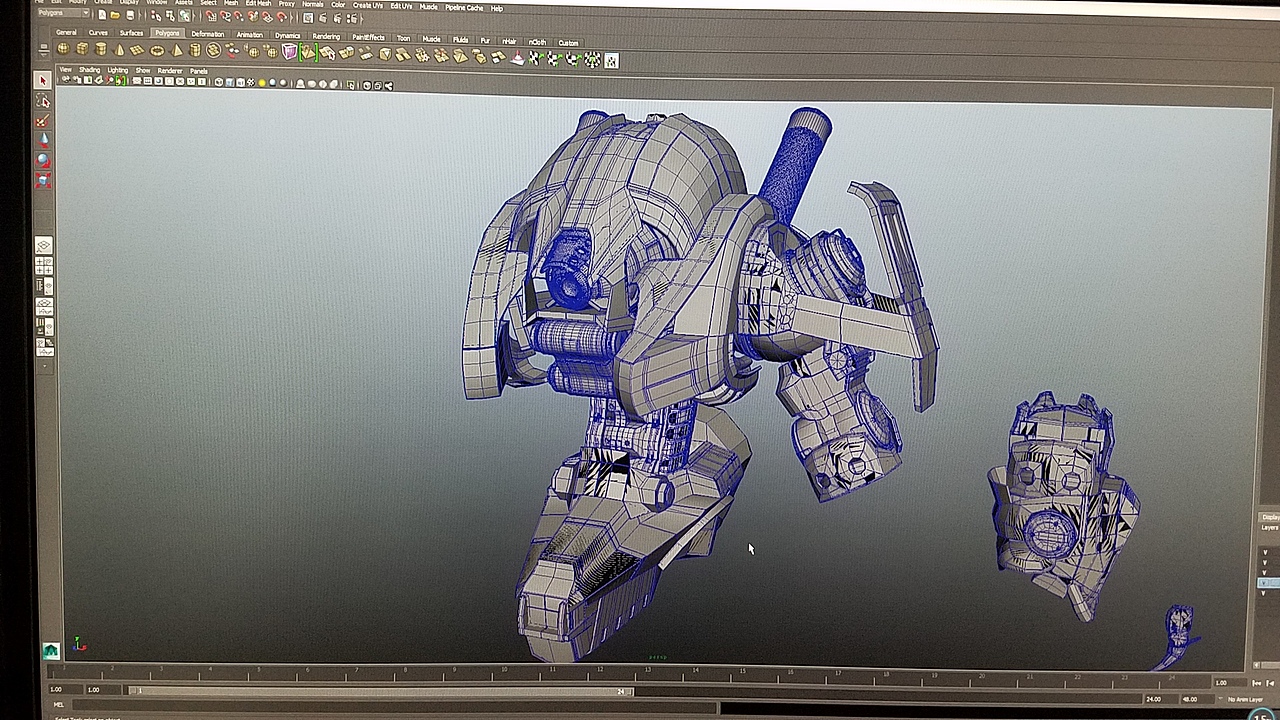The width and height of the screenshot is (1280, 720).
Task: Save the scene with the disk icon
Action: (130, 15)
